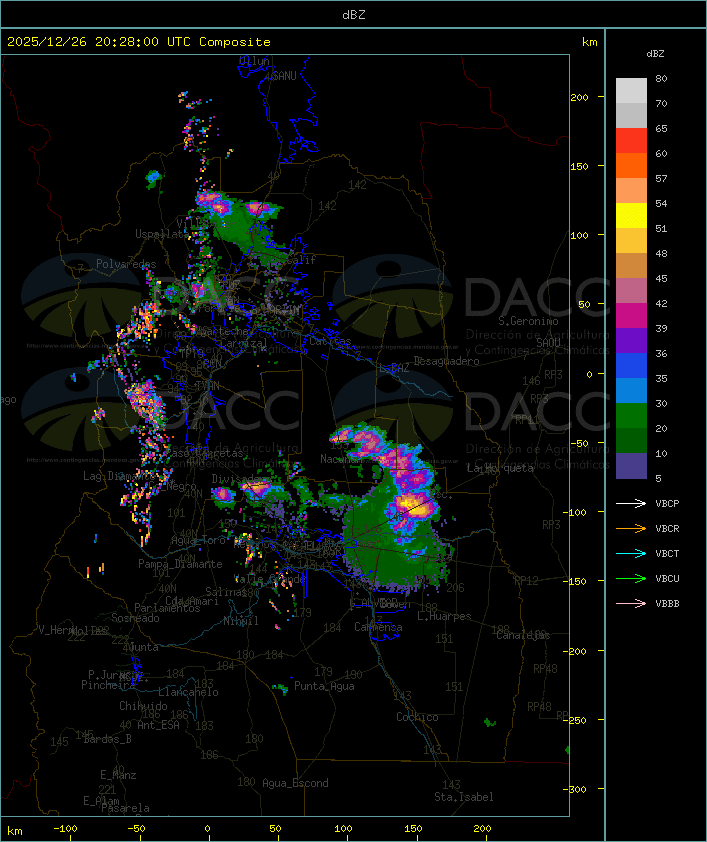Click the VBCP legend label

667,504
